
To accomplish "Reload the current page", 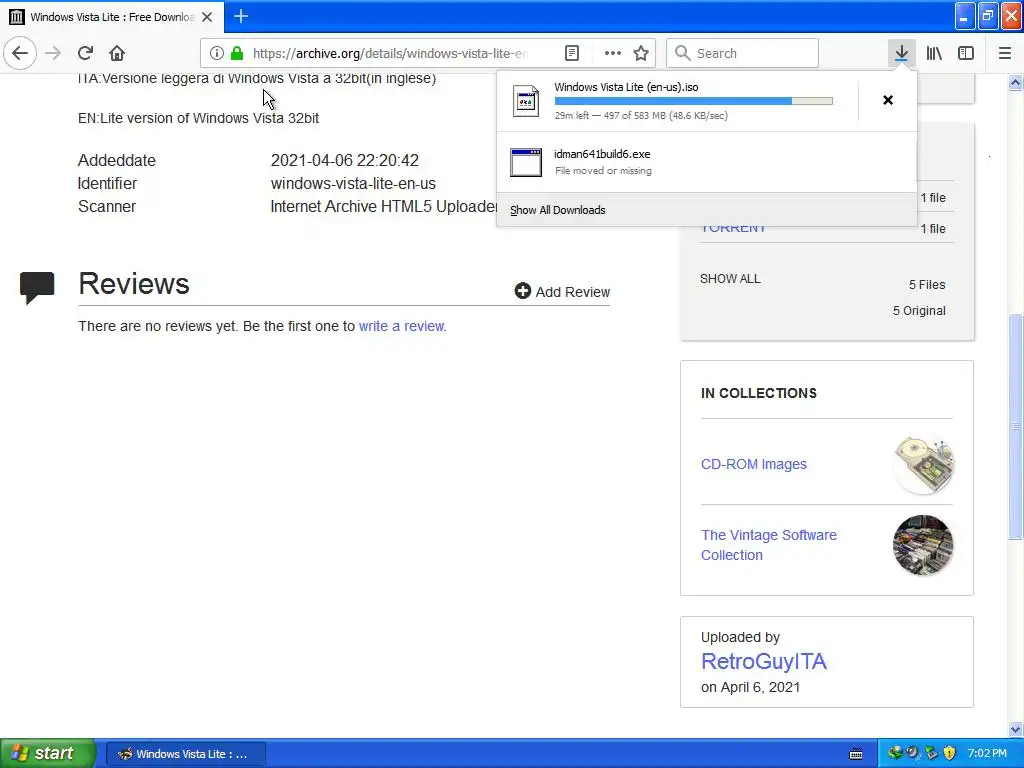I will pyautogui.click(x=86, y=53).
